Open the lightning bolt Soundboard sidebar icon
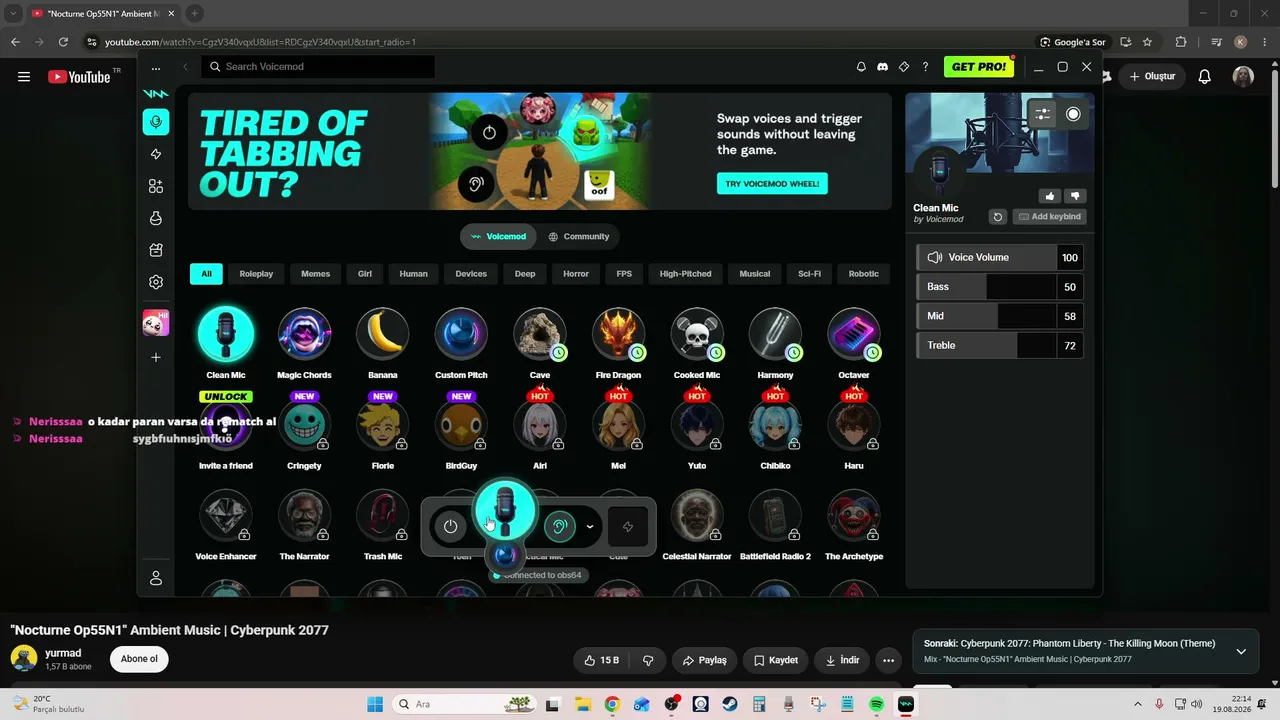The image size is (1280, 720). [155, 154]
